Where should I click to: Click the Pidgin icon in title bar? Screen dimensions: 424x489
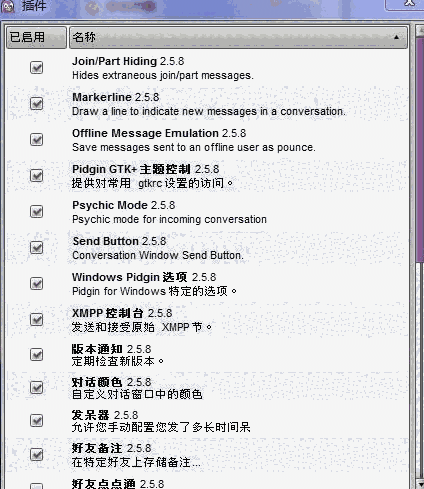coord(7,6)
